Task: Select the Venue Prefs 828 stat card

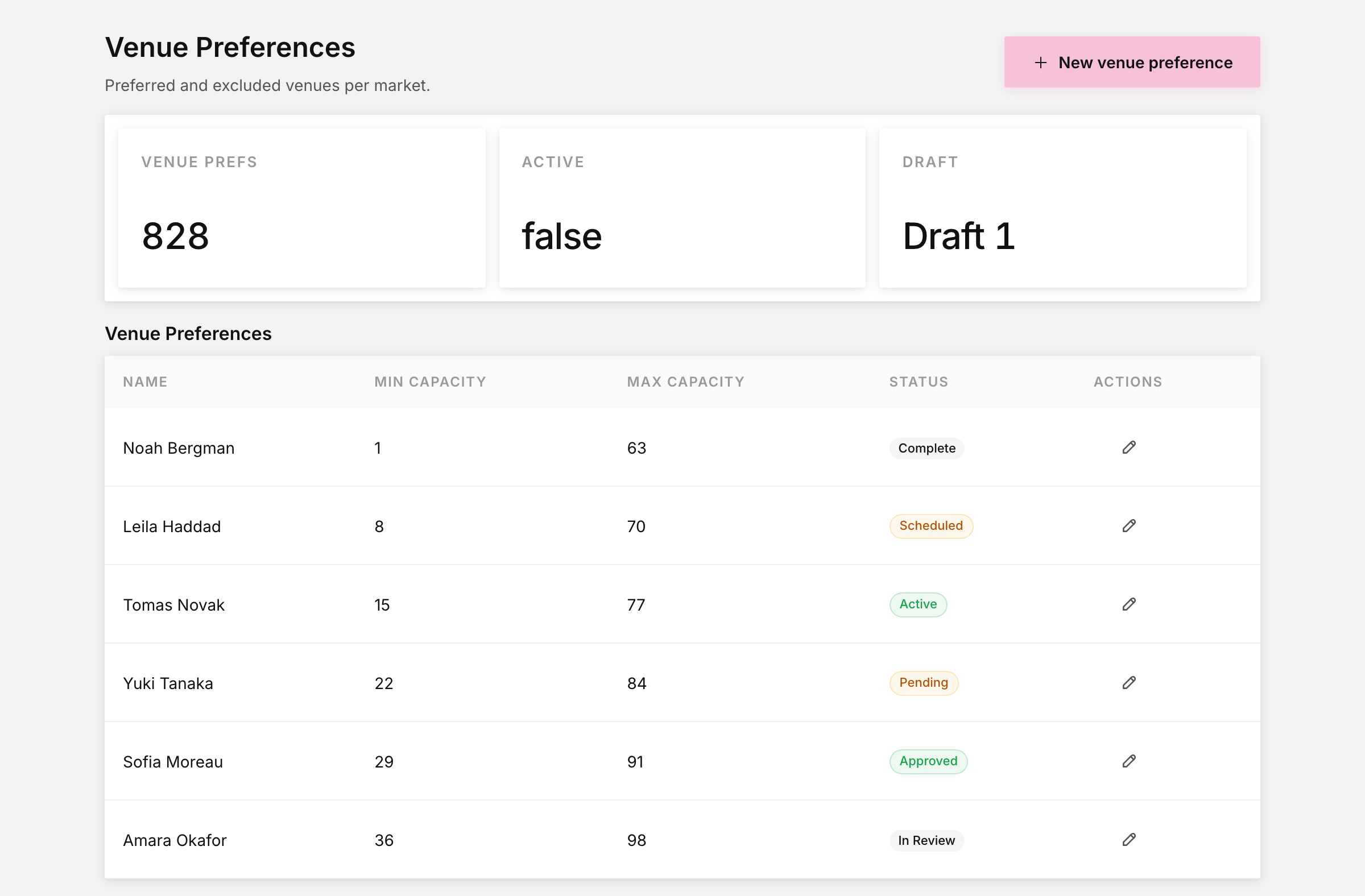Action: [301, 208]
